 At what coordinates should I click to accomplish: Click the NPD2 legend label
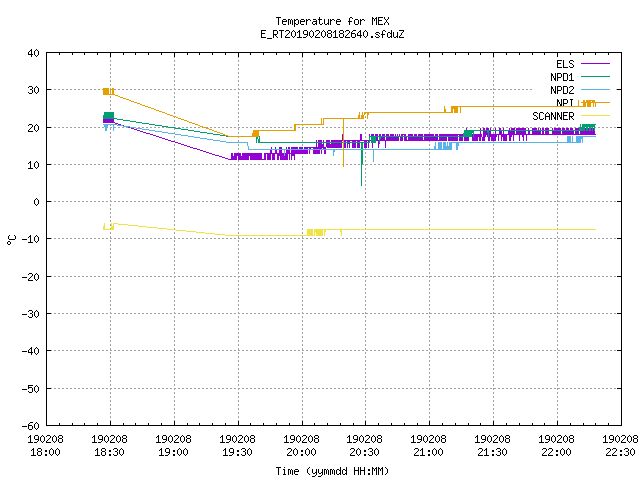pos(562,90)
